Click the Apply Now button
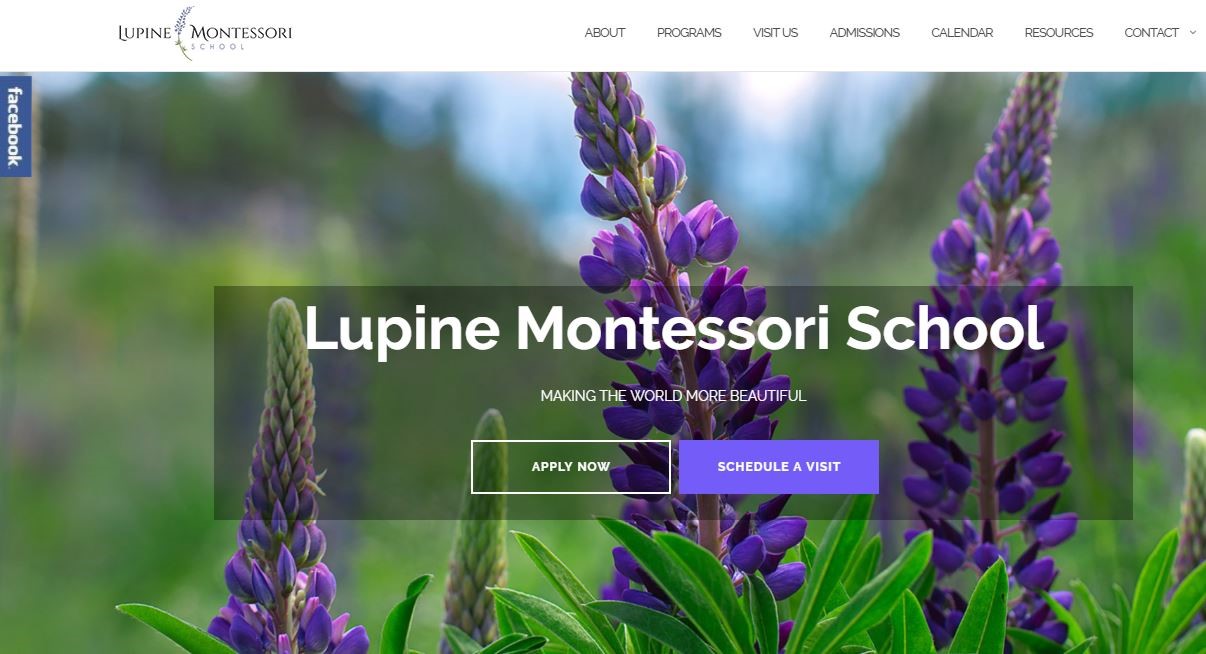The height and width of the screenshot is (654, 1206). point(571,467)
